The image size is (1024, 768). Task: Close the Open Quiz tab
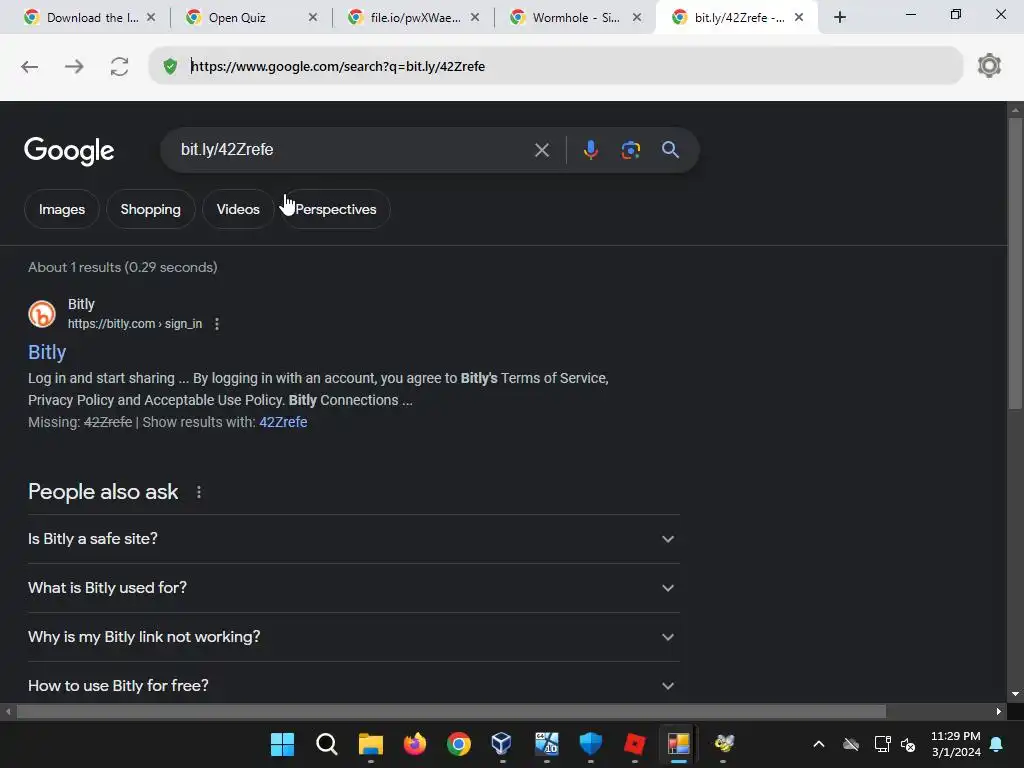(313, 18)
